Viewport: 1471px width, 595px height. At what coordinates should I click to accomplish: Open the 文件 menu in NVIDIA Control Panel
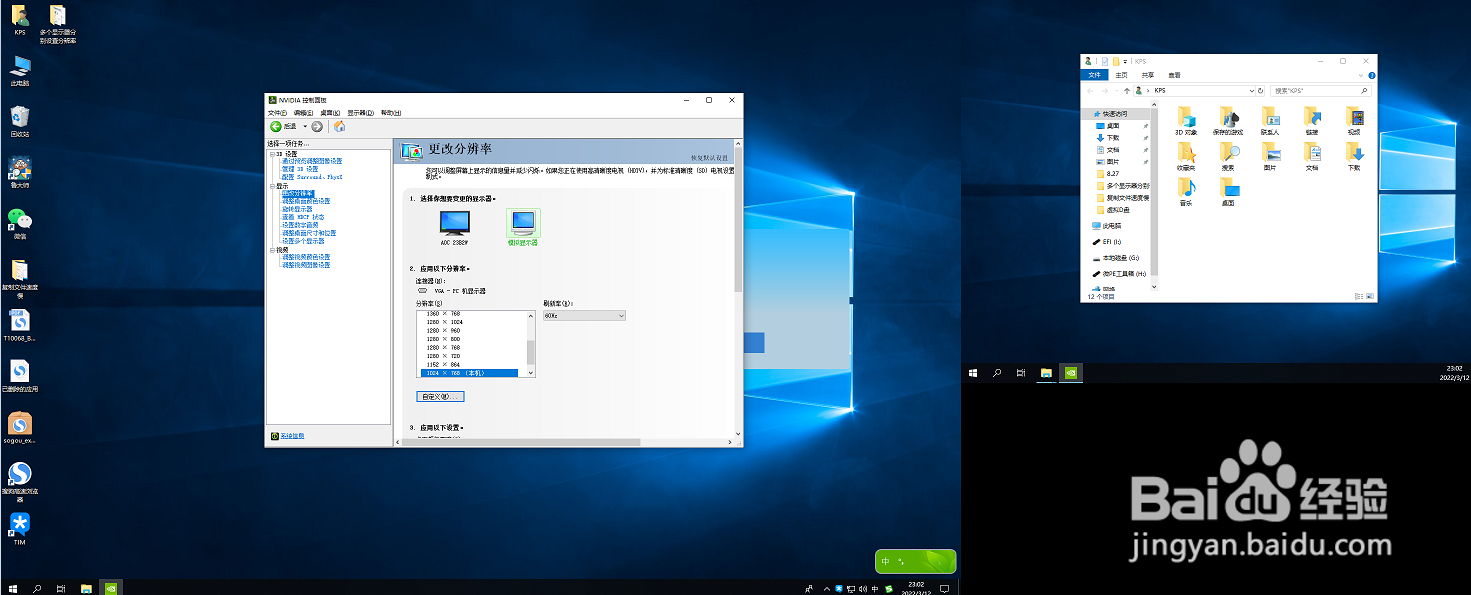pyautogui.click(x=276, y=113)
